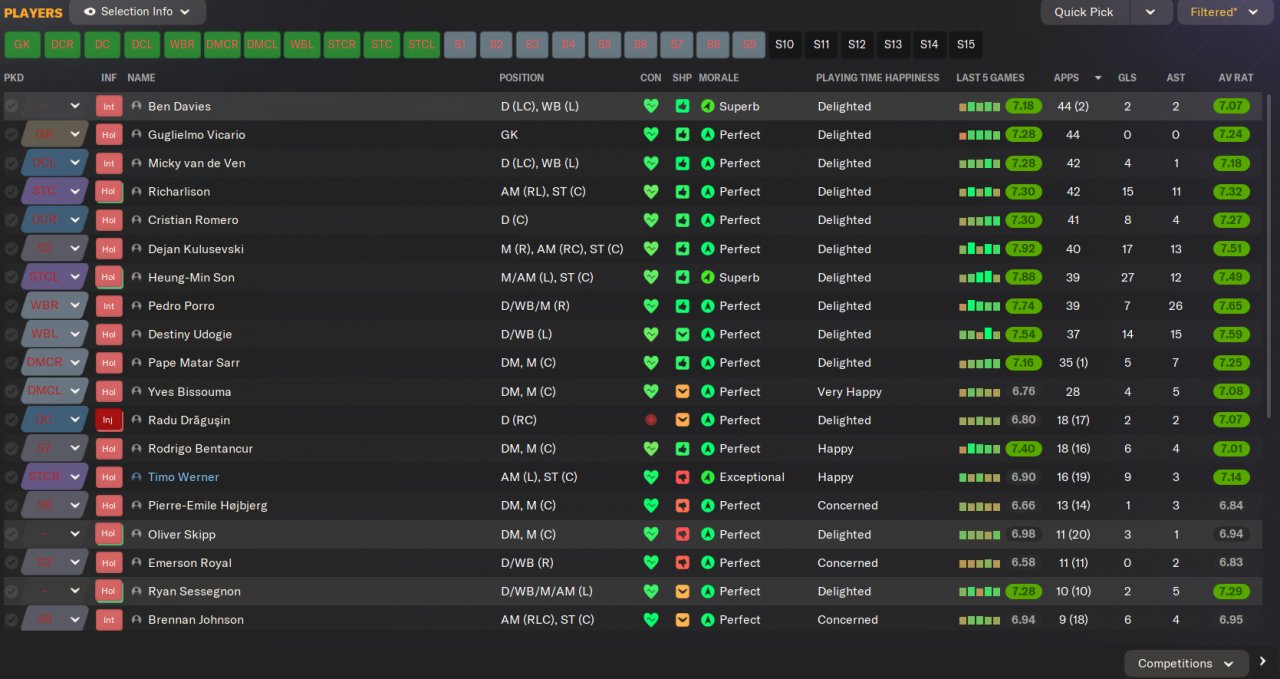Click Brennan Johnson's Int info badge
This screenshot has height=679, width=1280.
[x=109, y=620]
